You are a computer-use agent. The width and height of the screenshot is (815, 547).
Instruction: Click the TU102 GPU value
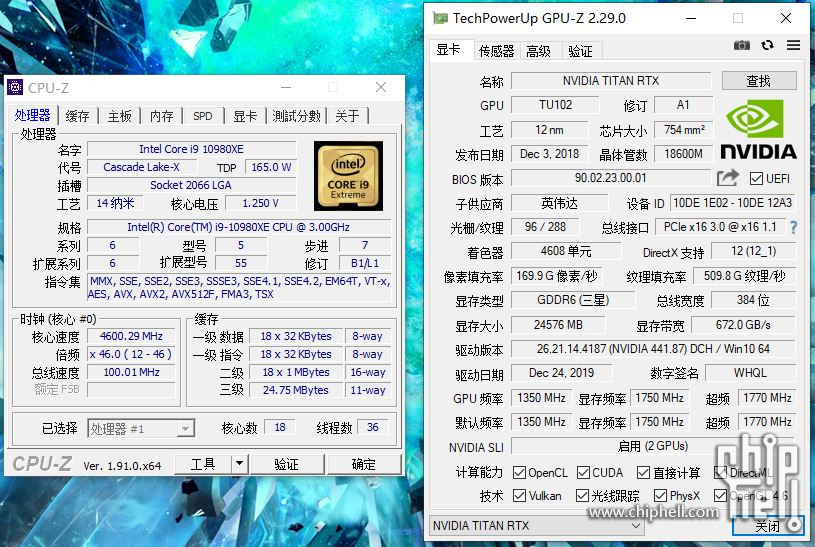[x=555, y=105]
